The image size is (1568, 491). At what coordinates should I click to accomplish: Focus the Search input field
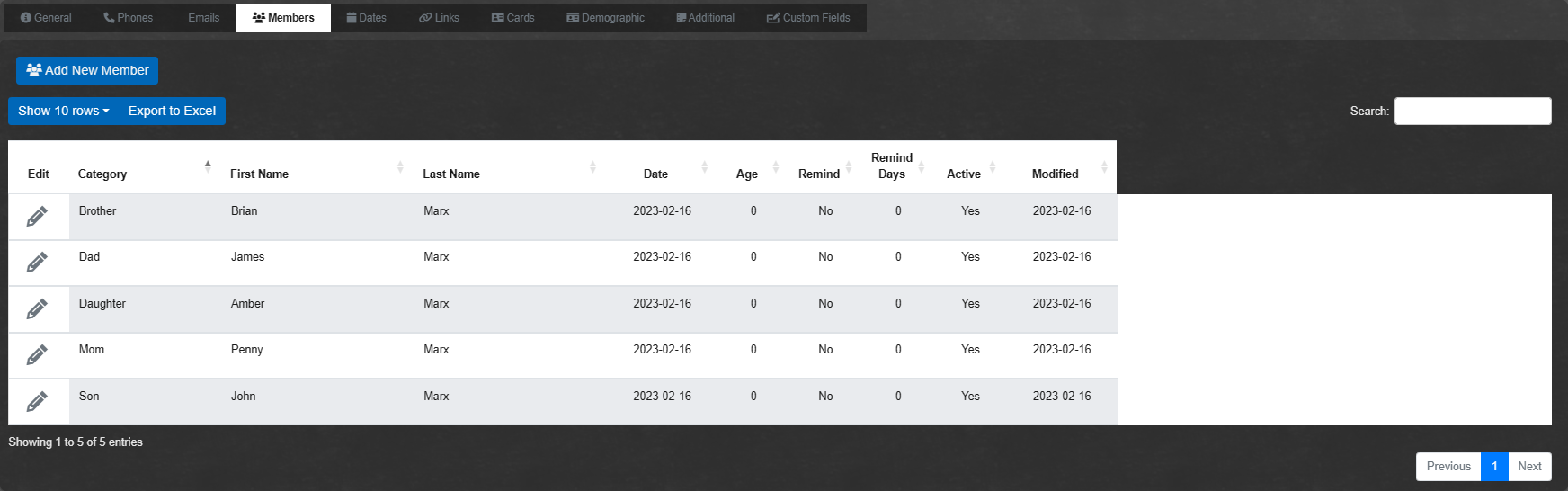click(1472, 111)
